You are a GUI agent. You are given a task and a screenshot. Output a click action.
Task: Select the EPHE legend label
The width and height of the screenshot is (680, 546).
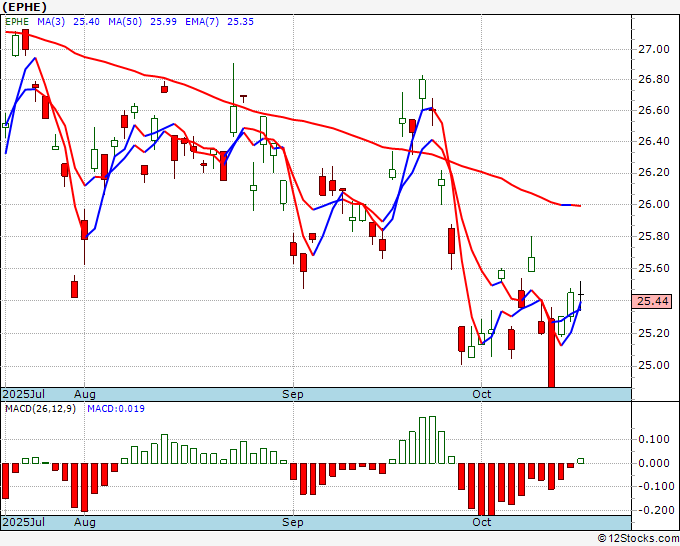click(x=17, y=22)
